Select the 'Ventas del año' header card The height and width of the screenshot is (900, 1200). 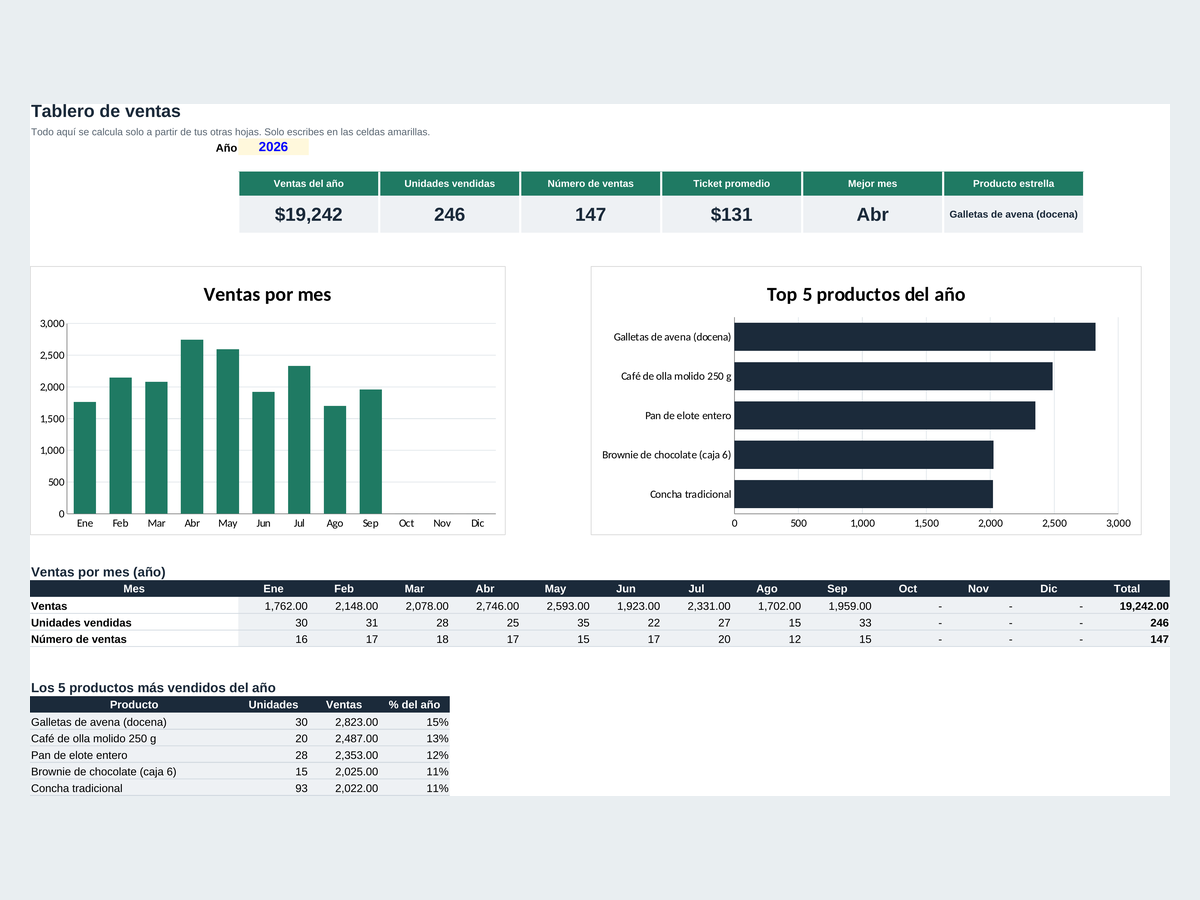coord(309,184)
